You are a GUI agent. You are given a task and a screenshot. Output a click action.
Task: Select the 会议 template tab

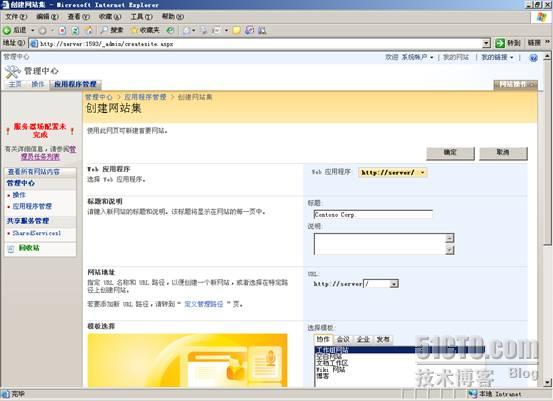tap(343, 340)
